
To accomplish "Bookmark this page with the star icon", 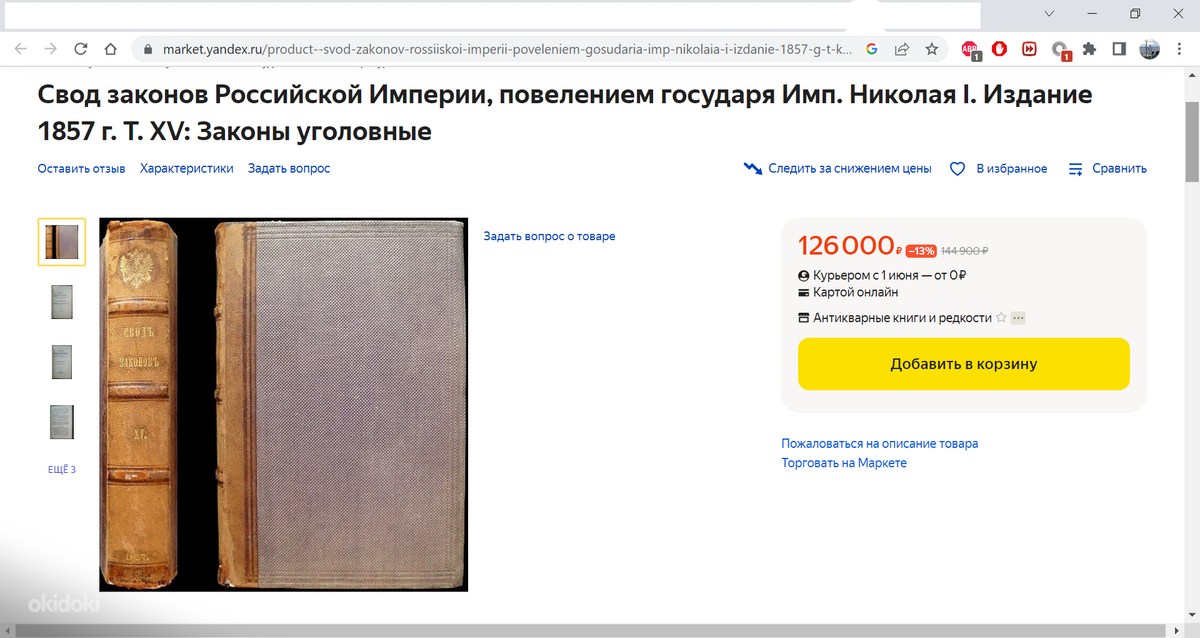I will [931, 48].
